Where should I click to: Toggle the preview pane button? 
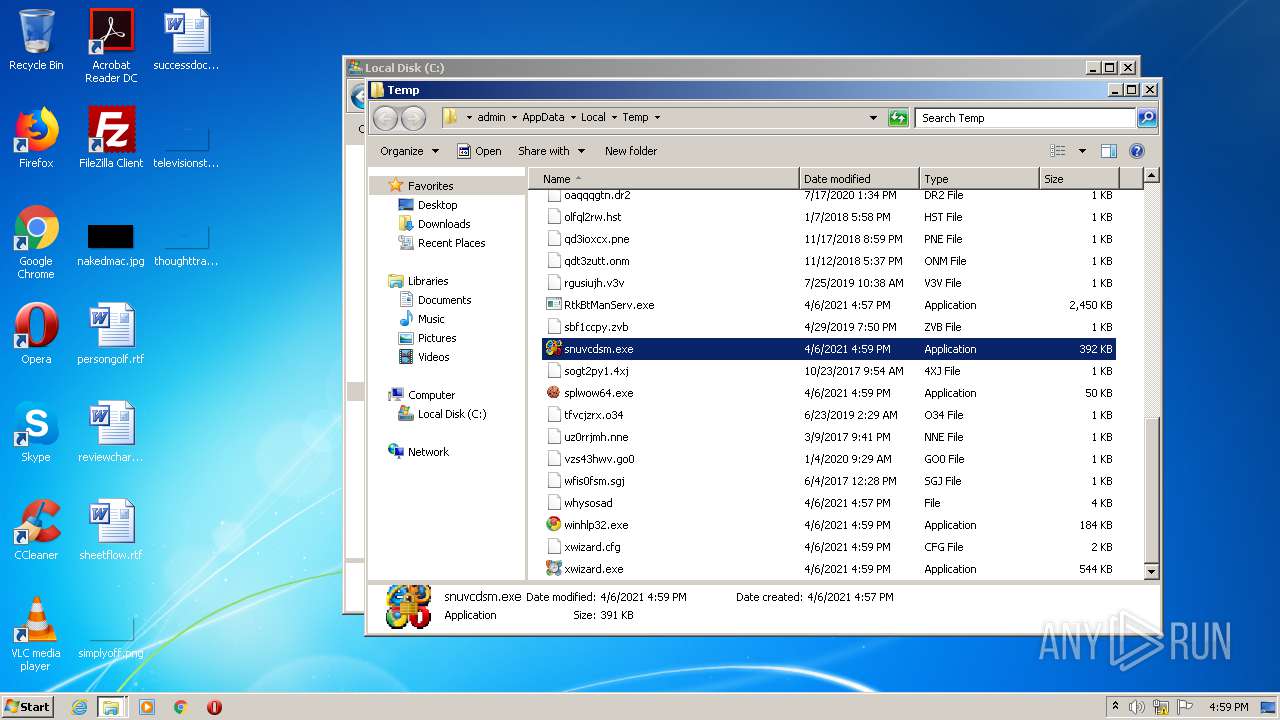tap(1108, 151)
